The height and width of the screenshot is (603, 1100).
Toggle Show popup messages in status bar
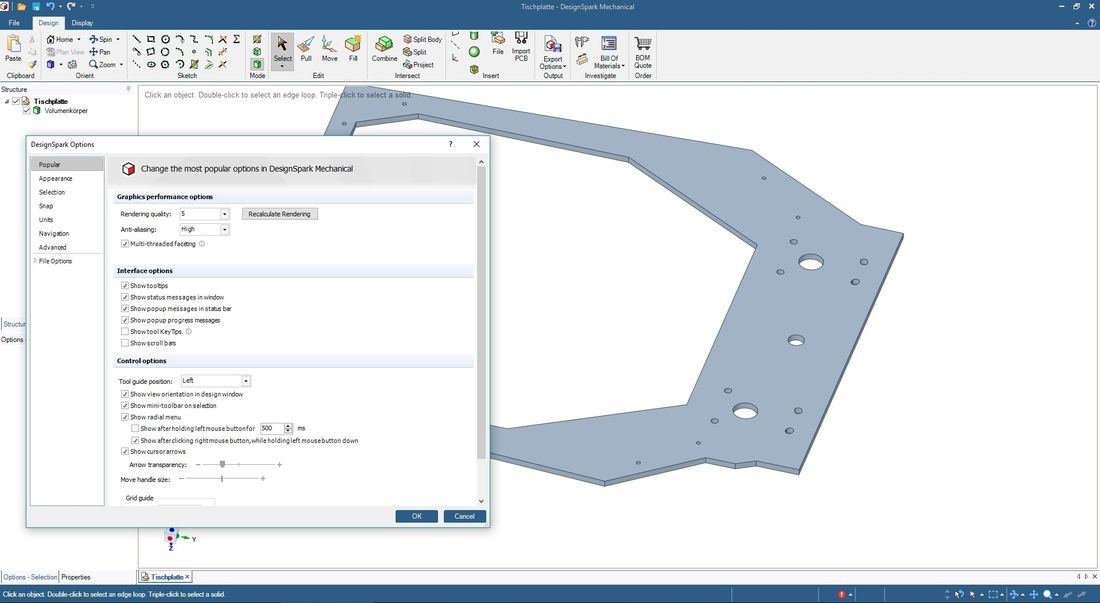point(125,309)
